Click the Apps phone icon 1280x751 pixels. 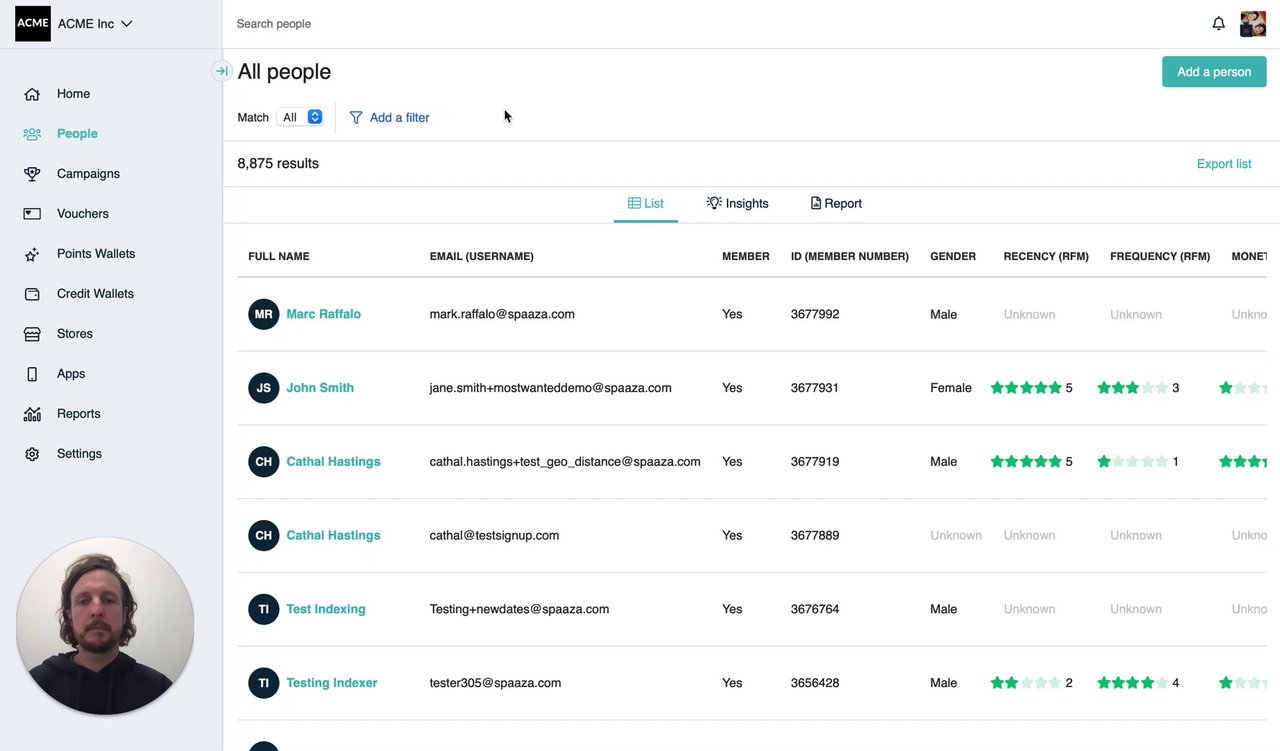coord(32,374)
